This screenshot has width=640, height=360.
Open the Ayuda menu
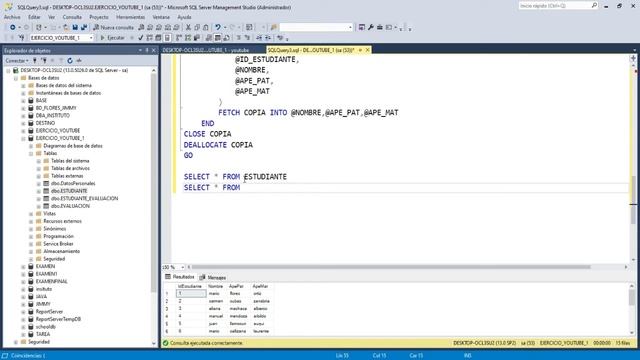tap(184, 17)
